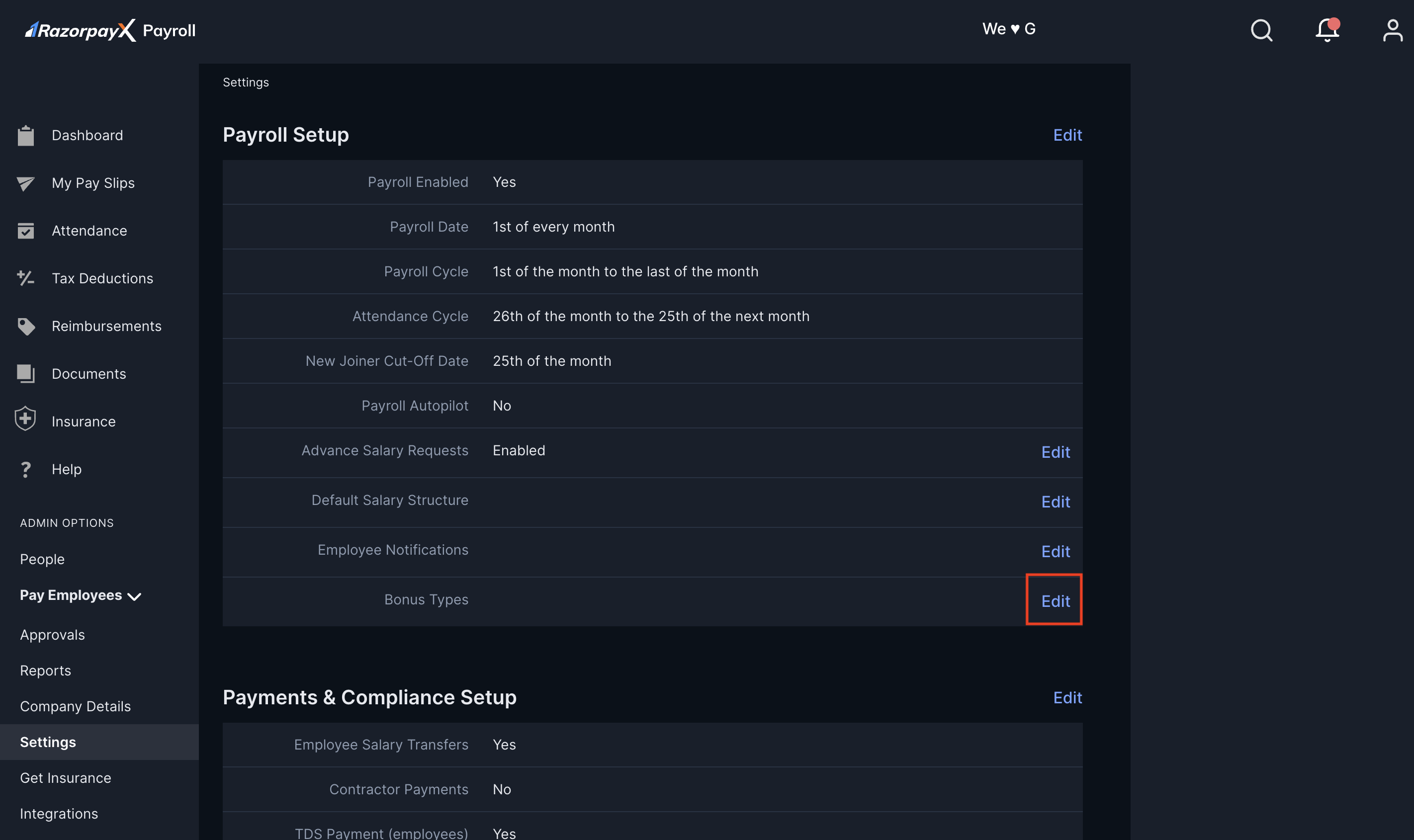Click the My Pay Slips paper-plane icon

pyautogui.click(x=25, y=183)
